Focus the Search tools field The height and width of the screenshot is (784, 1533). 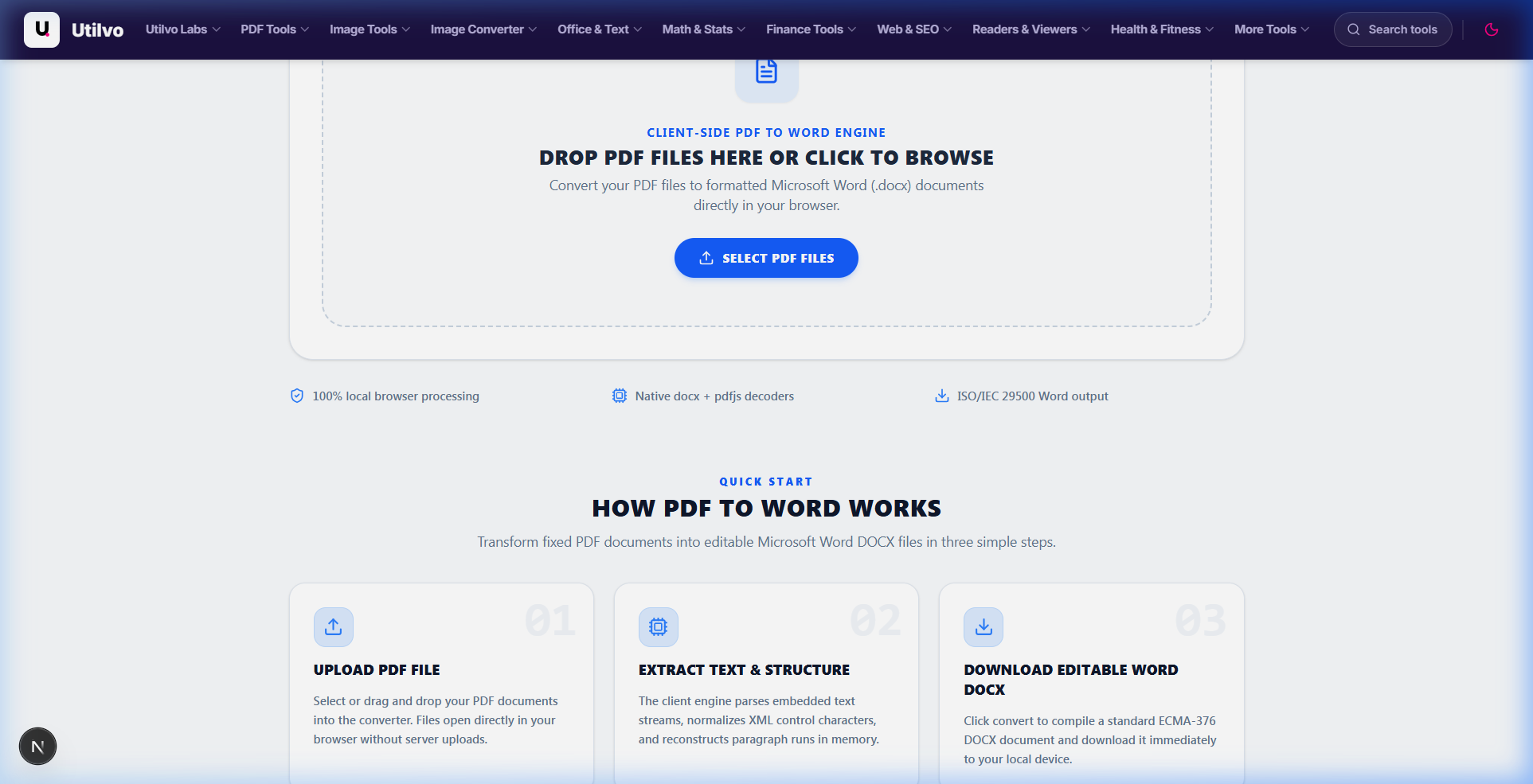tap(1393, 29)
